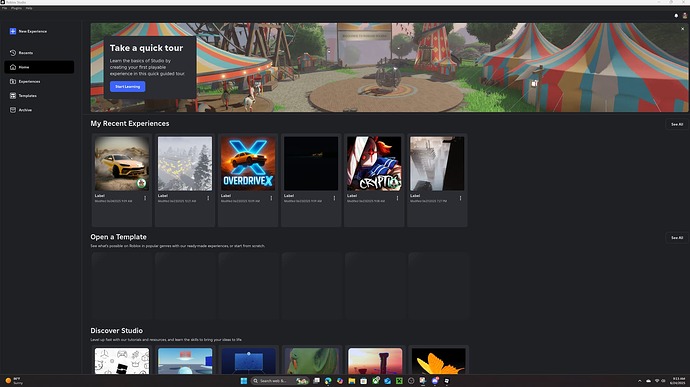
Task: Open options menu for yellow SUV experience
Action: pos(145,198)
